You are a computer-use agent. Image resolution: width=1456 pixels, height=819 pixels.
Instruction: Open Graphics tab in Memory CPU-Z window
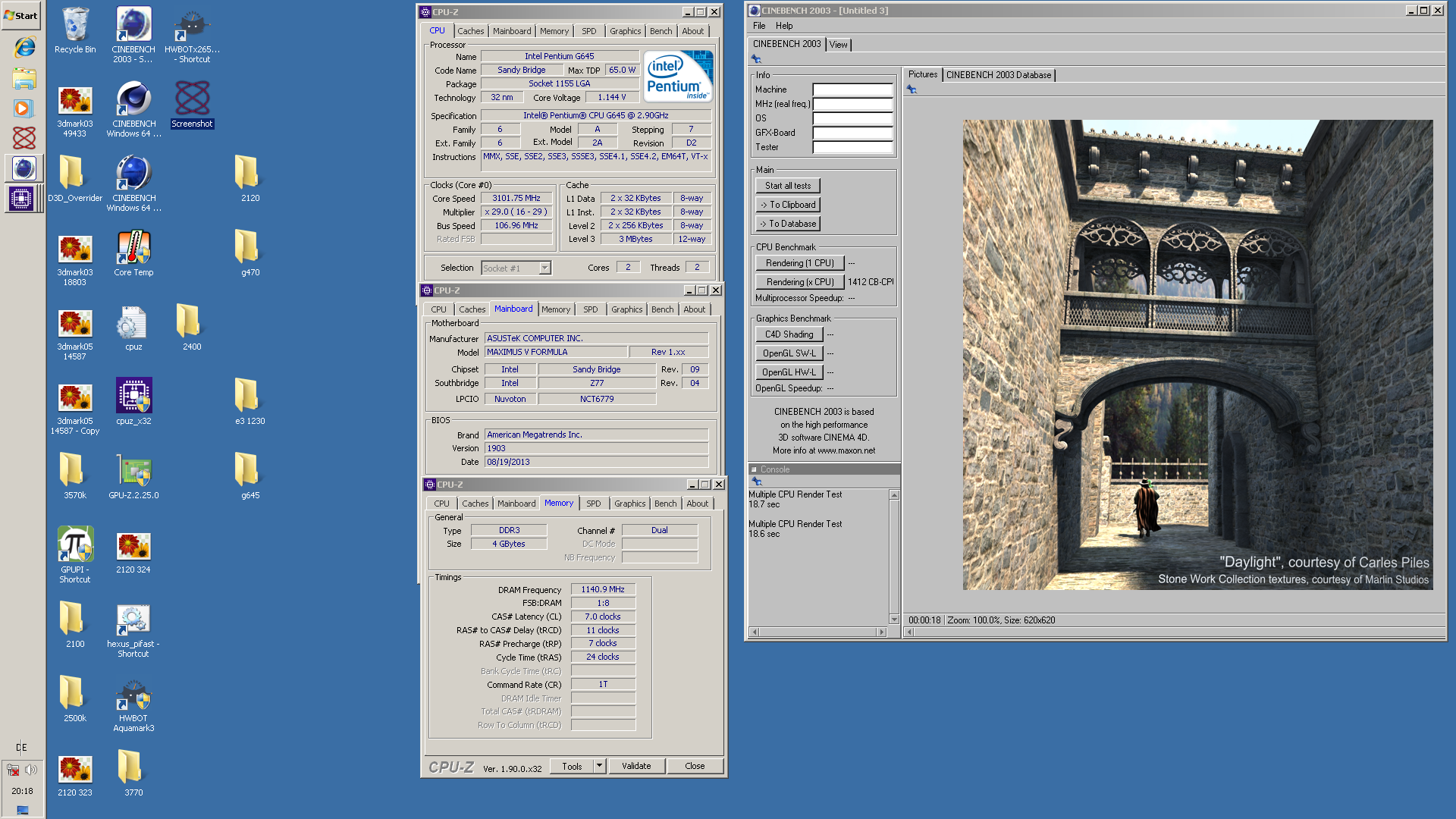[629, 504]
